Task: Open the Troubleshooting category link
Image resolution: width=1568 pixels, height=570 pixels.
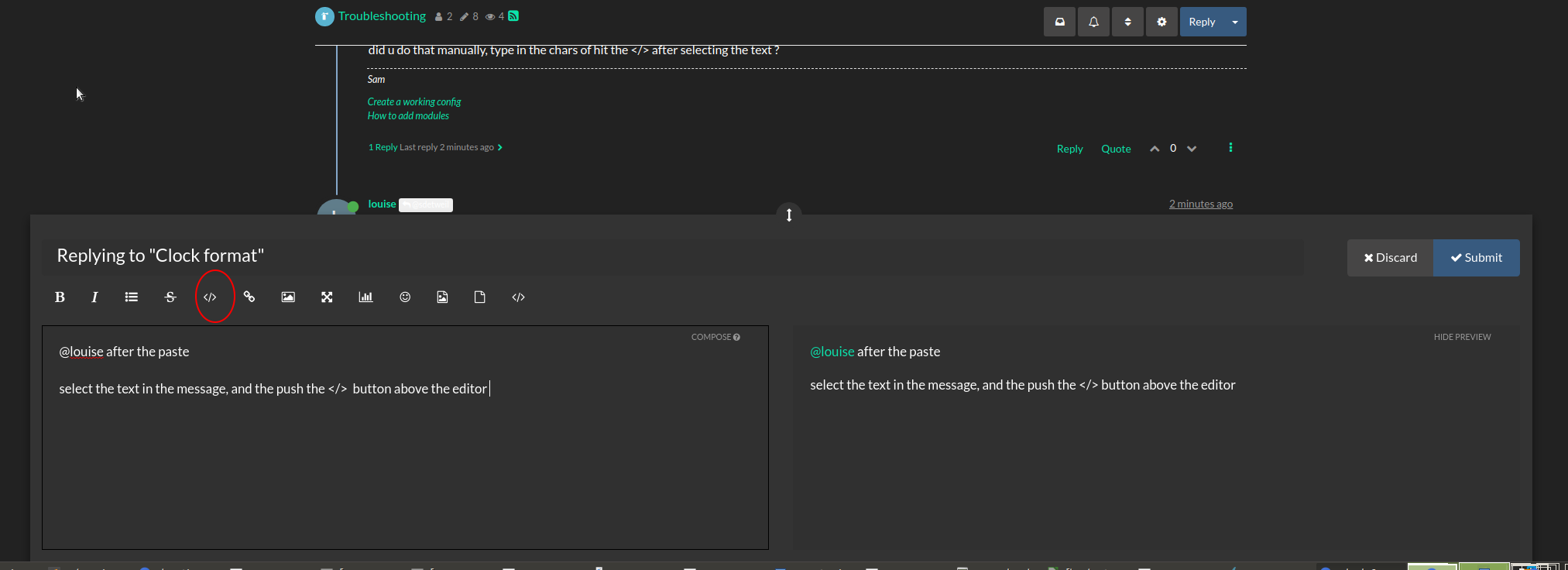Action: click(x=382, y=16)
